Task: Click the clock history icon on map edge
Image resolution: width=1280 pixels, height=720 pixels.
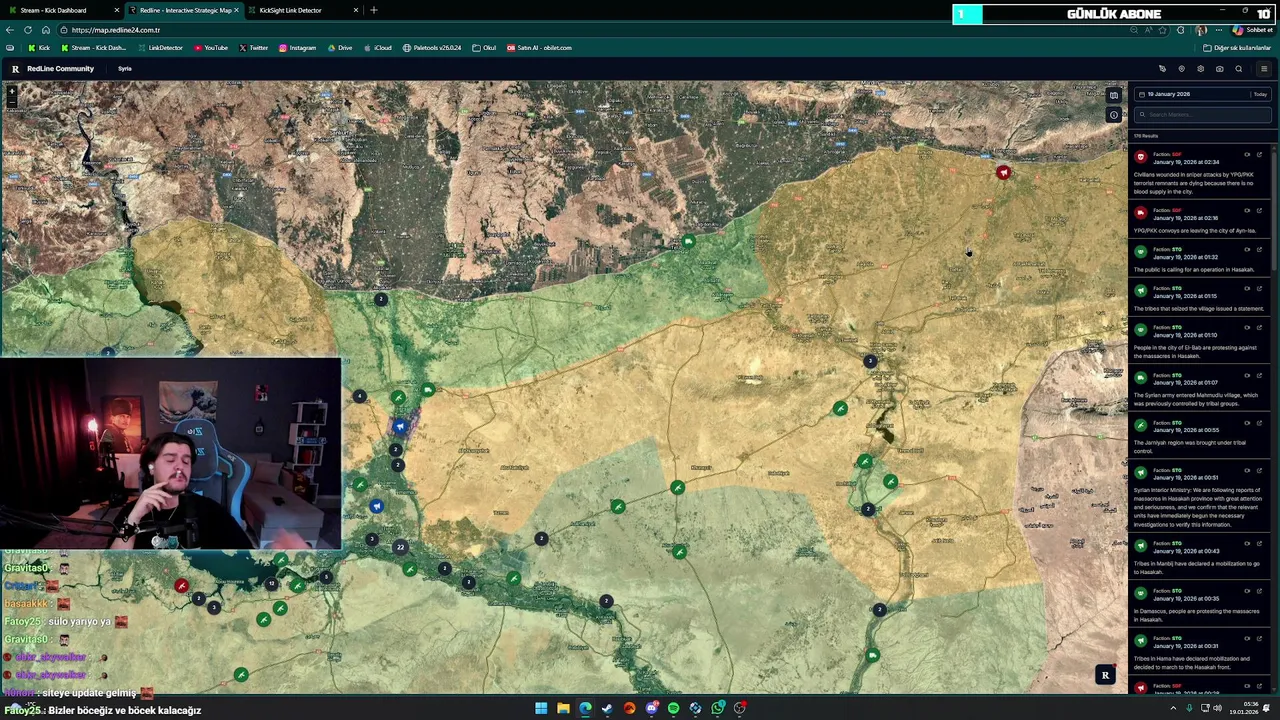Action: (x=1113, y=115)
